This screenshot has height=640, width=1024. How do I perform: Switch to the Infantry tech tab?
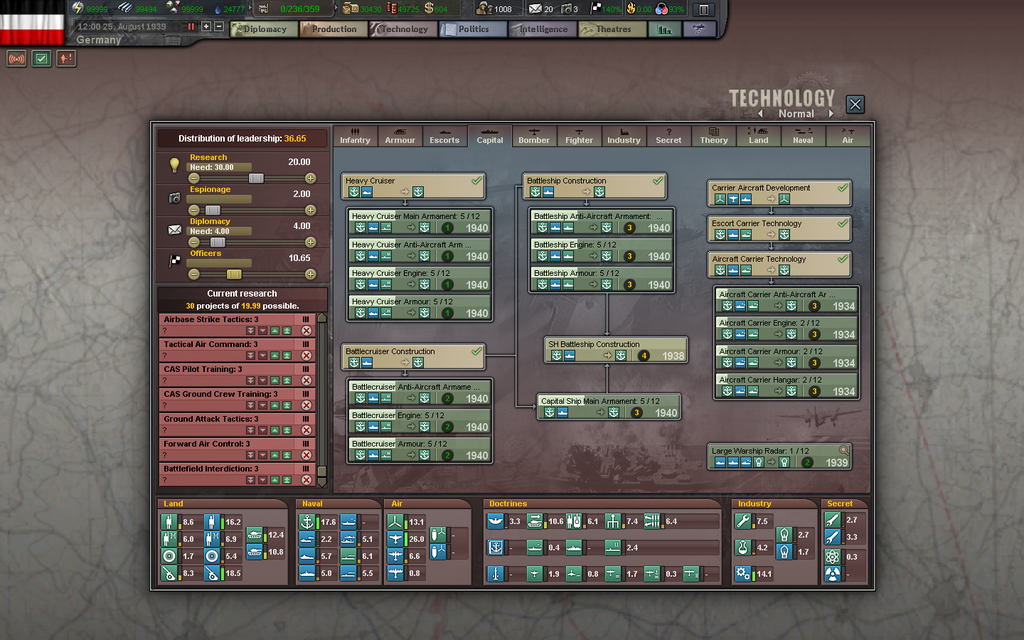click(x=355, y=136)
